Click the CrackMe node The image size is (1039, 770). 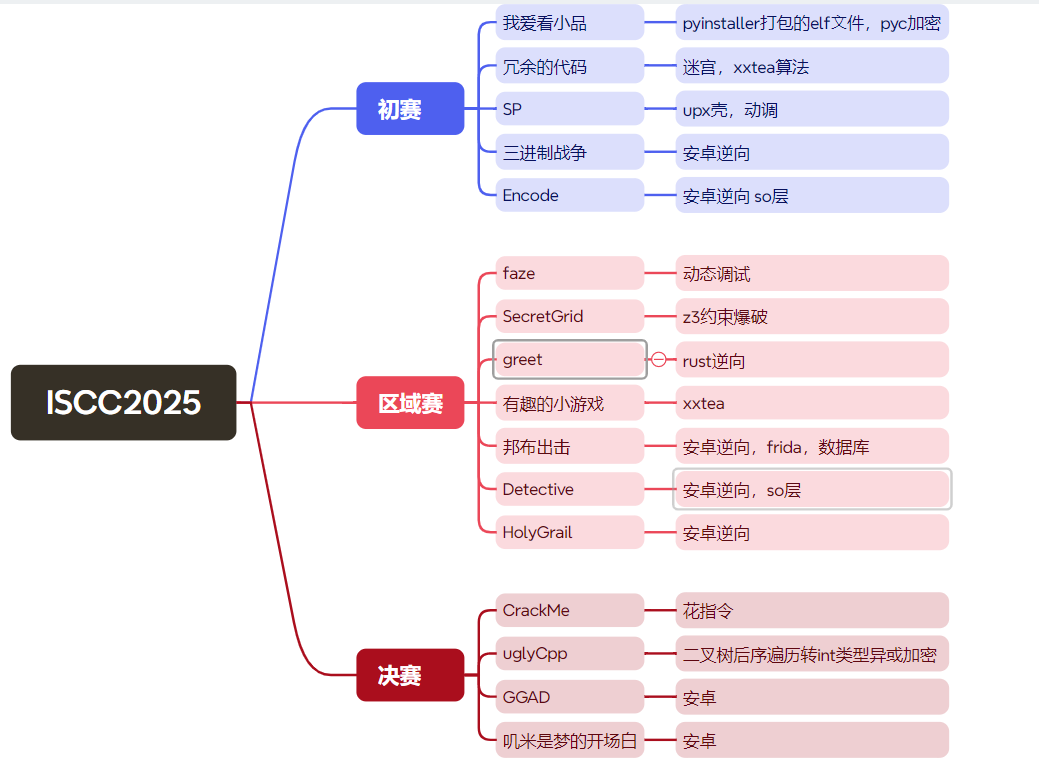(x=568, y=610)
